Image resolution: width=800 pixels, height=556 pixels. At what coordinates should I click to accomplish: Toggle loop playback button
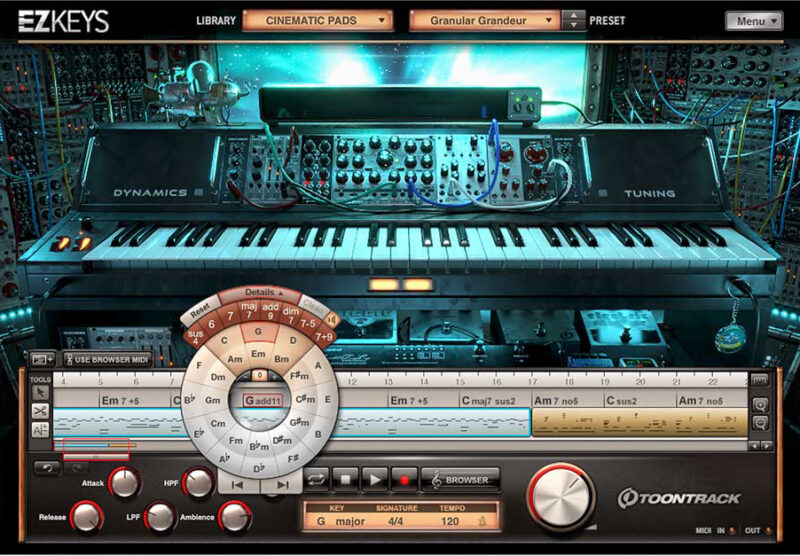[x=317, y=480]
